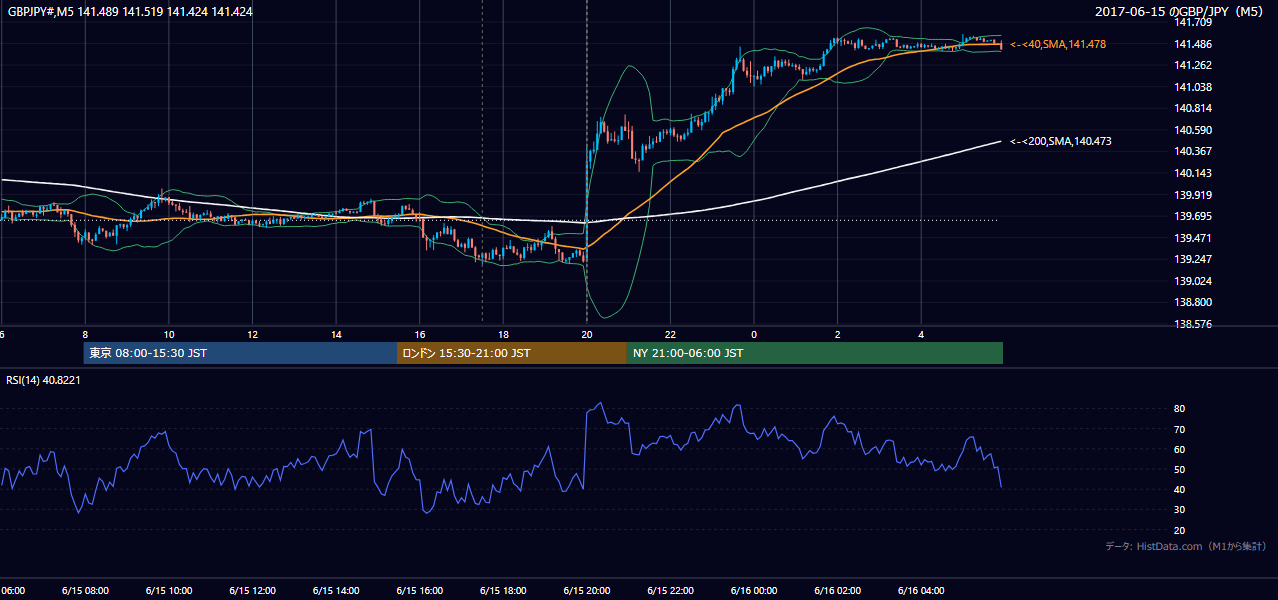The height and width of the screenshot is (600, 1278).
Task: Click the Tokyo 08:00-15:30 JST session bar
Action: coord(241,353)
